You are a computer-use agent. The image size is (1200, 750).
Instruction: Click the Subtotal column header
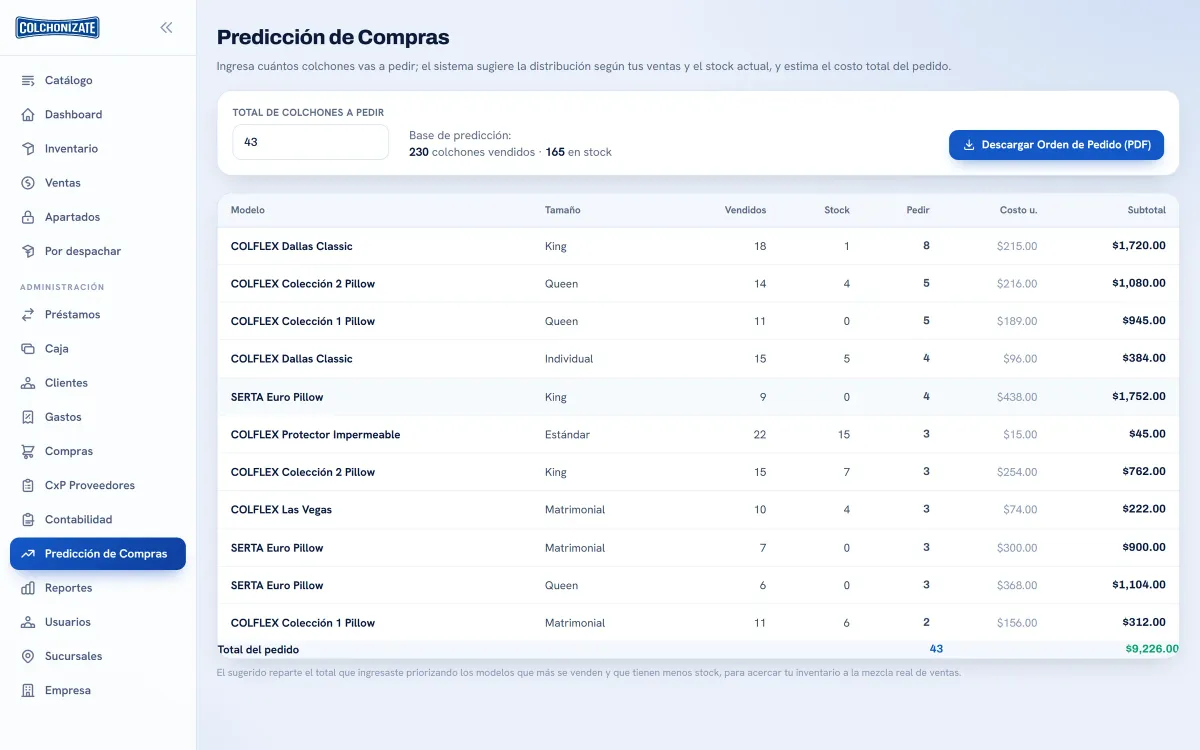[1146, 210]
